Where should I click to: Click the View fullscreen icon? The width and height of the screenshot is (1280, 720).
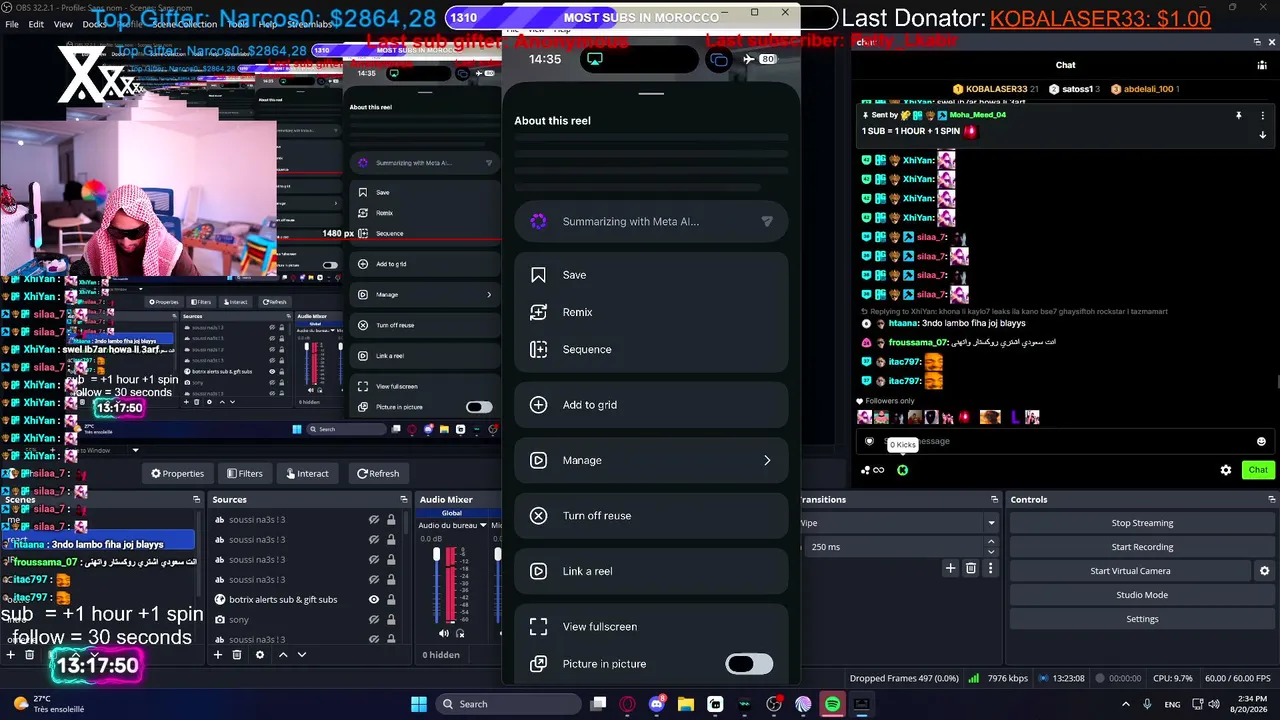(538, 627)
